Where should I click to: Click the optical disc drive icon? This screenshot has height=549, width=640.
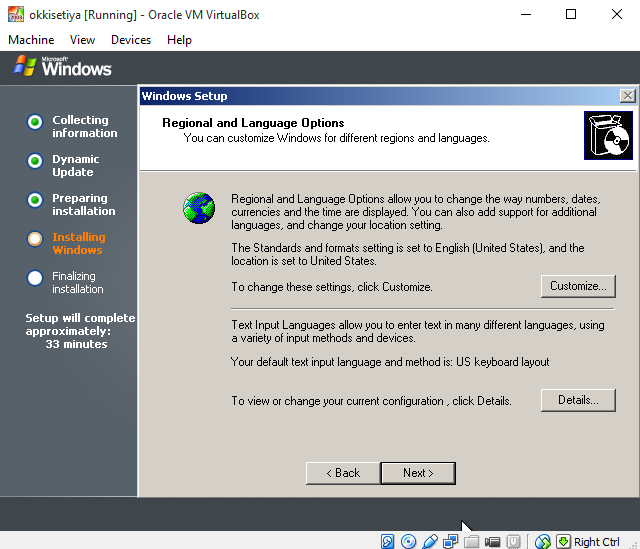(408, 542)
